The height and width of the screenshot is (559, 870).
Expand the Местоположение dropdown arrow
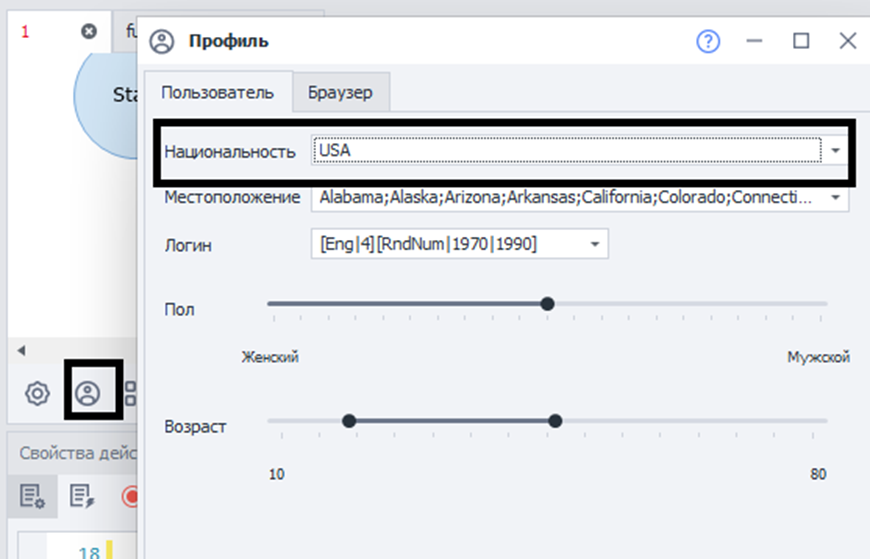835,198
